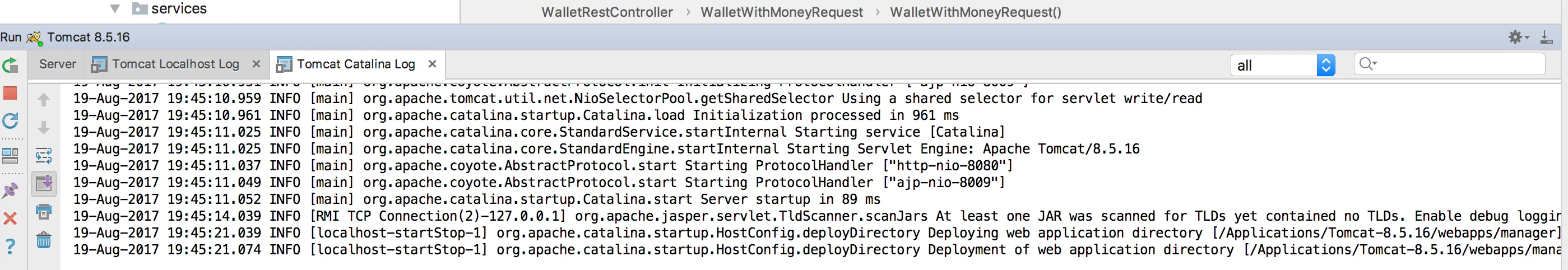Stop the running Tomcat process
This screenshot has height=270, width=1568.
coord(10,93)
